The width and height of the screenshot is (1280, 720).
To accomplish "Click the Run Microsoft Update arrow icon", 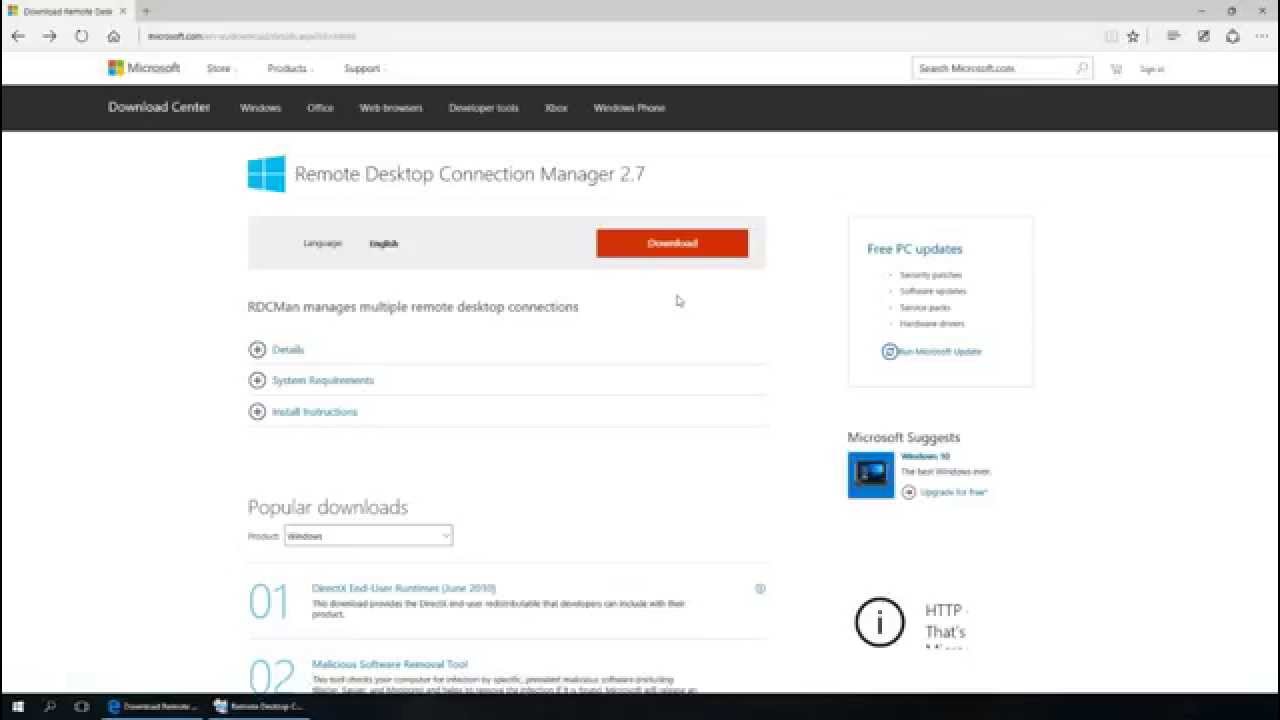I will coord(889,351).
